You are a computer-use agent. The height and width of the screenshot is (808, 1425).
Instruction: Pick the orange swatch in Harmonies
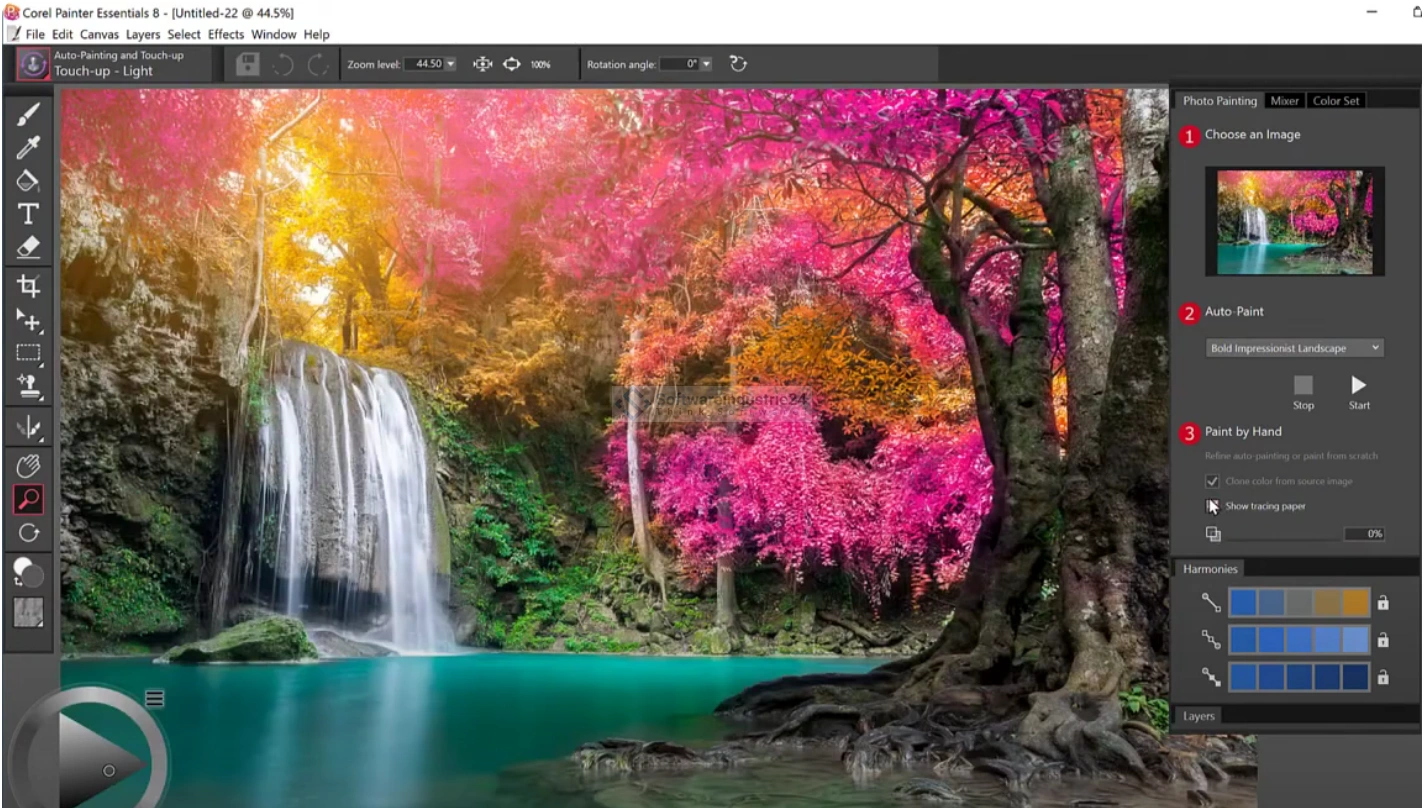pos(1355,602)
